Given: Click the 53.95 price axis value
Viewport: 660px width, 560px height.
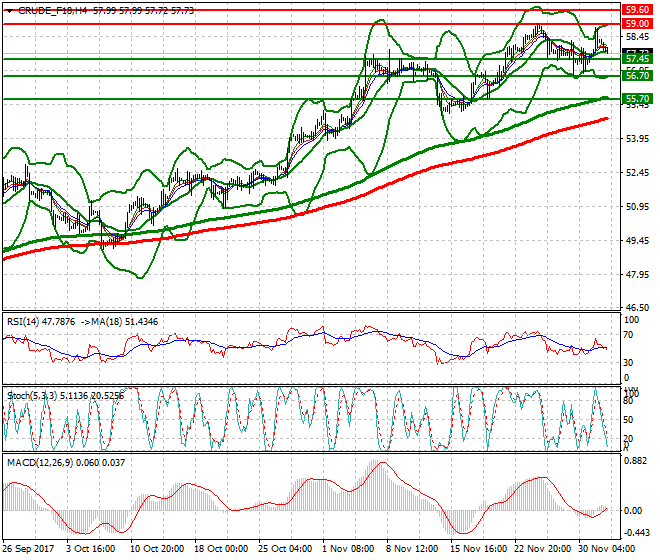Looking at the screenshot, I should pos(637,139).
